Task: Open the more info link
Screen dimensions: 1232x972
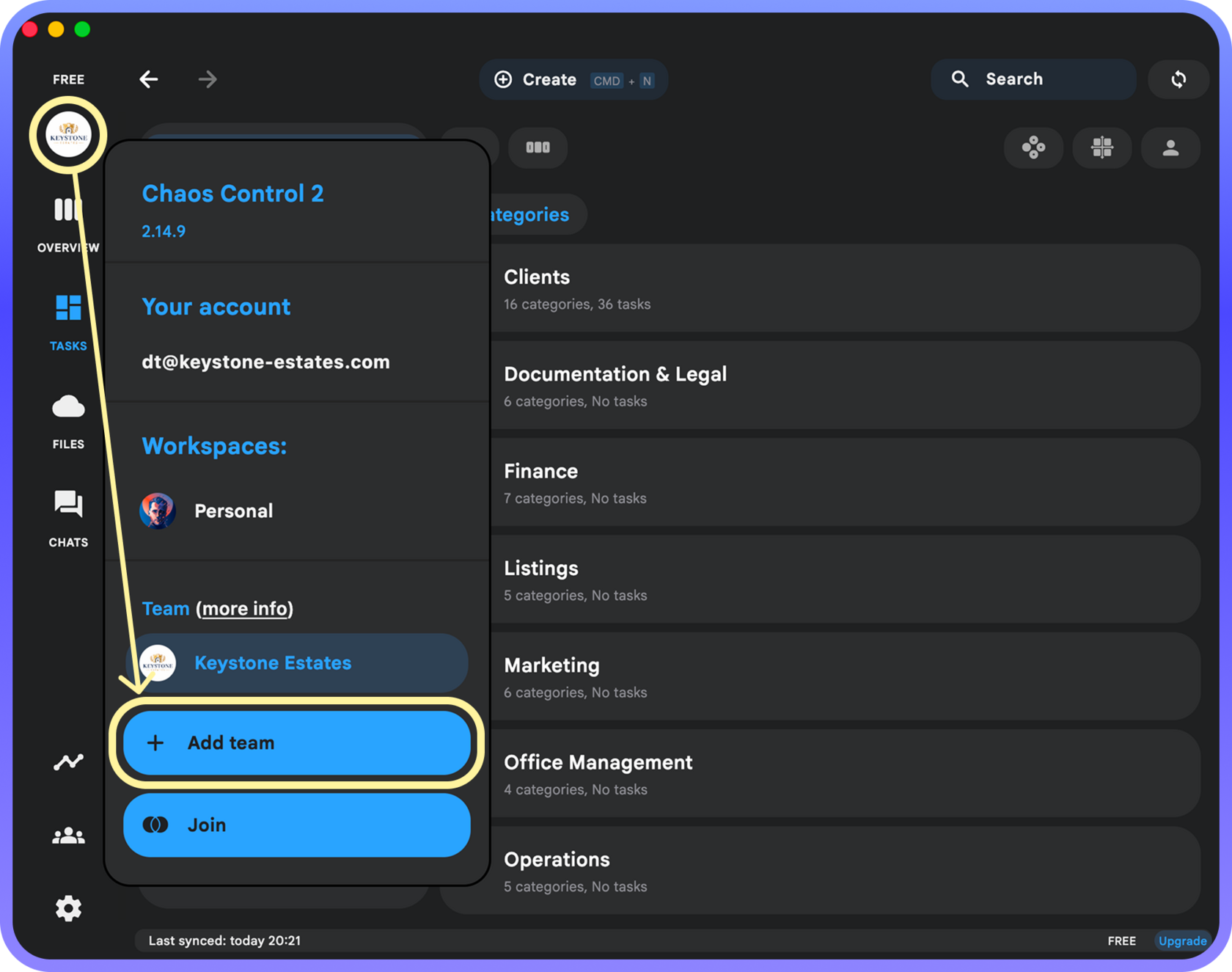Action: point(245,608)
